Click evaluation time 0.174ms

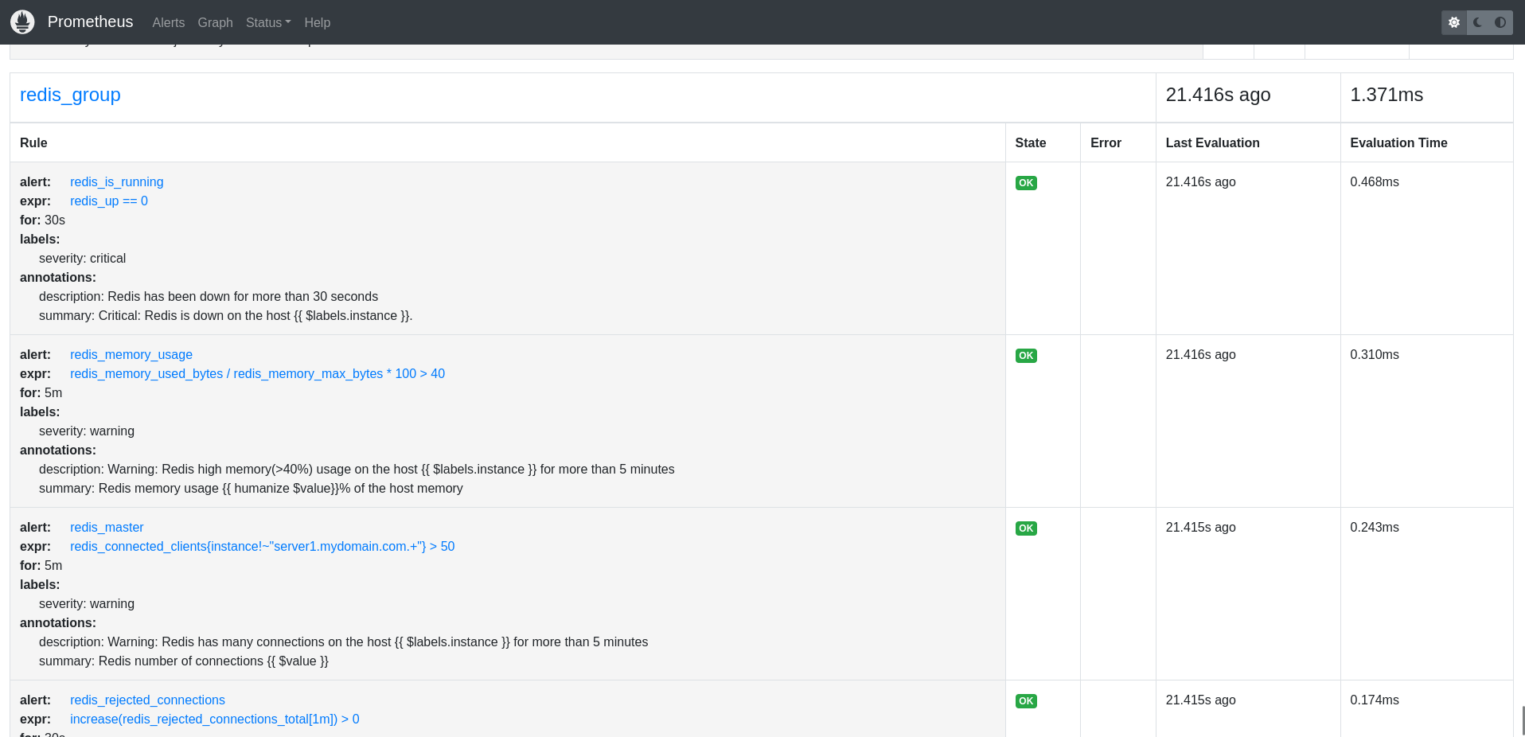click(x=1374, y=700)
